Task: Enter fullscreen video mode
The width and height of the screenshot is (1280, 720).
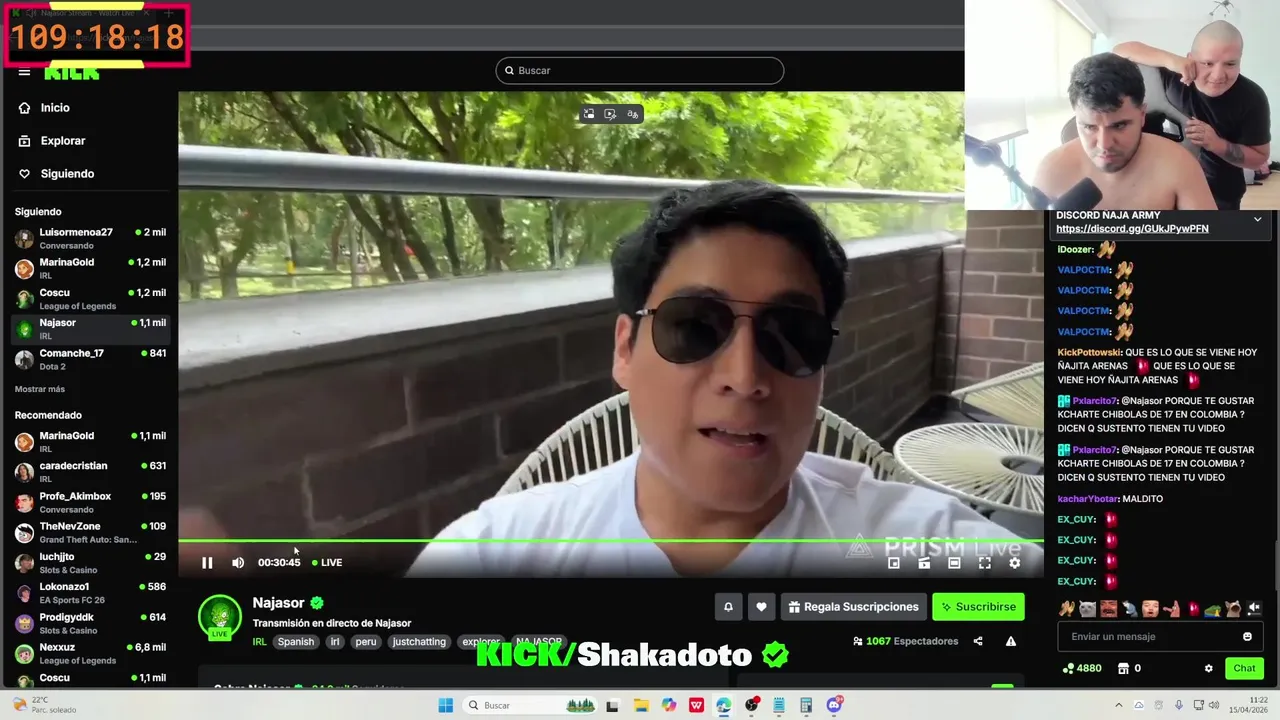Action: [x=984, y=563]
